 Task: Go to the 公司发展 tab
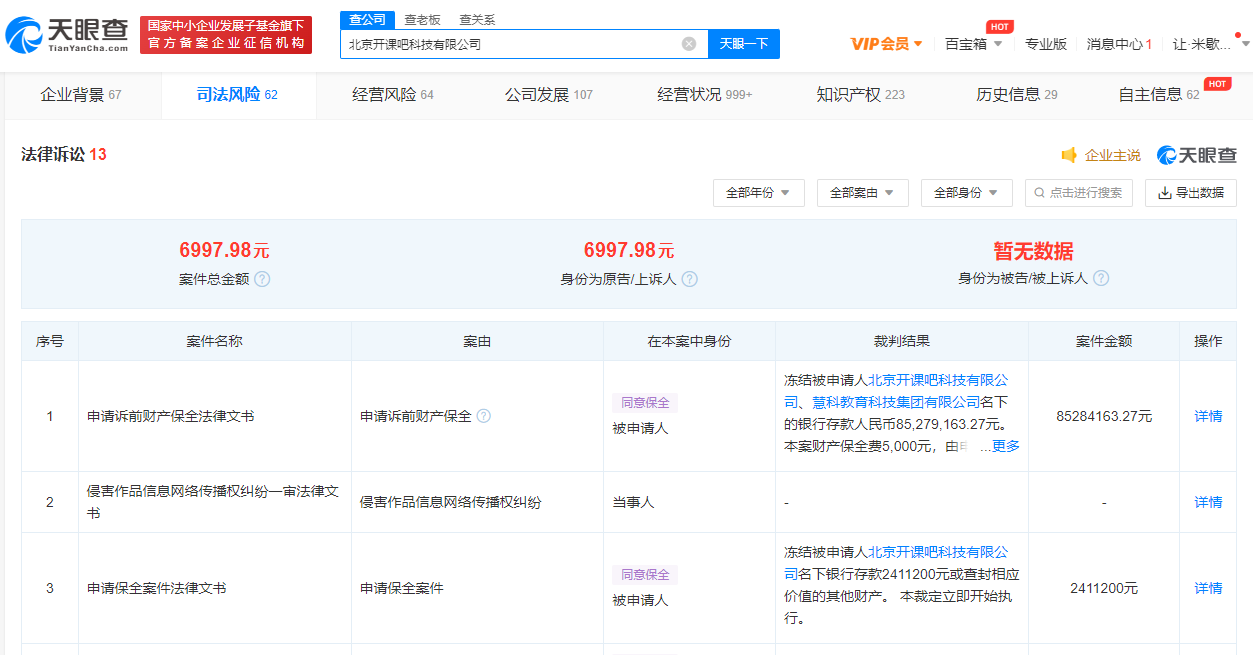click(549, 95)
